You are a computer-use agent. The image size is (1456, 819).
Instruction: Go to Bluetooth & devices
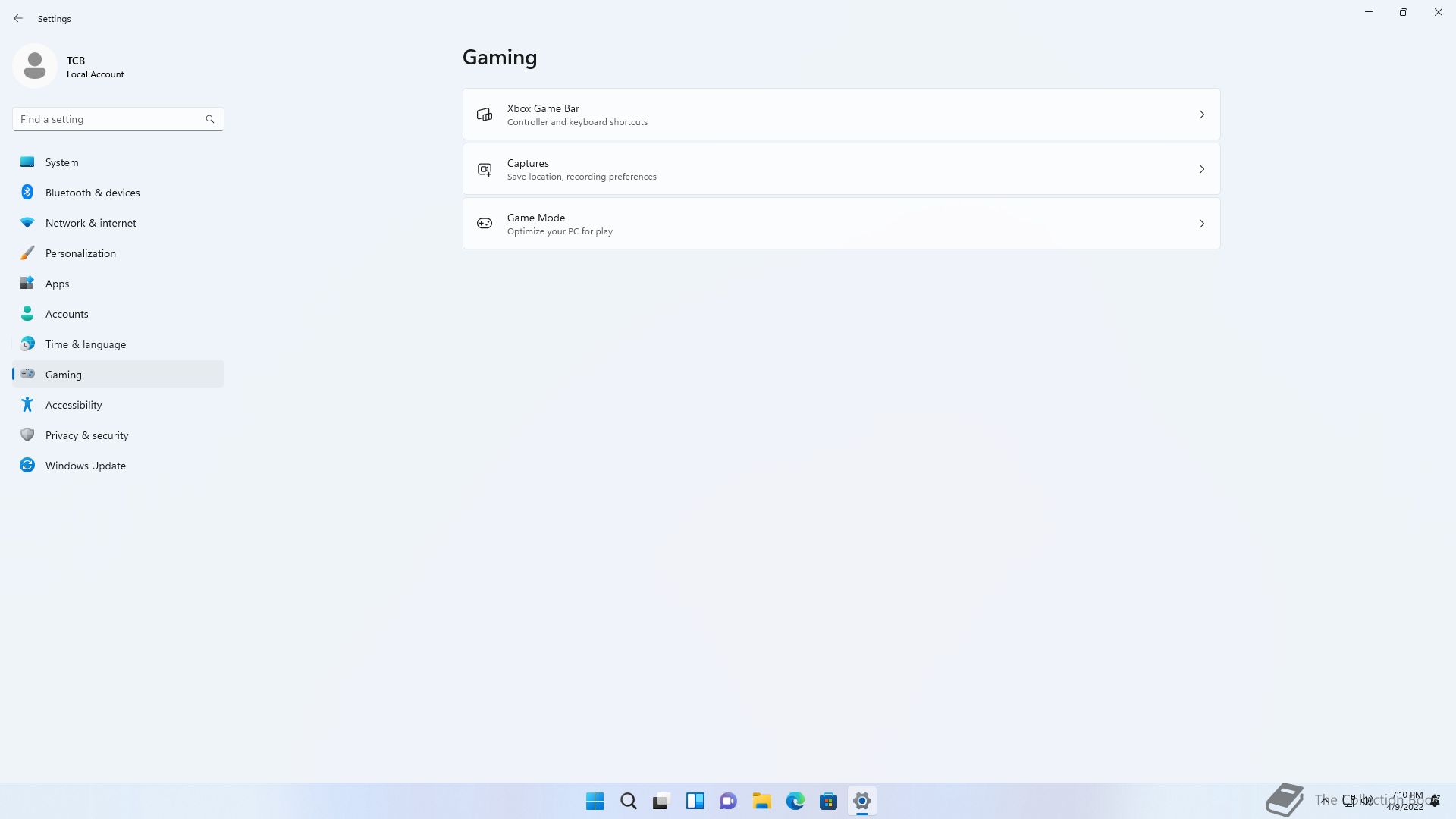coord(118,192)
